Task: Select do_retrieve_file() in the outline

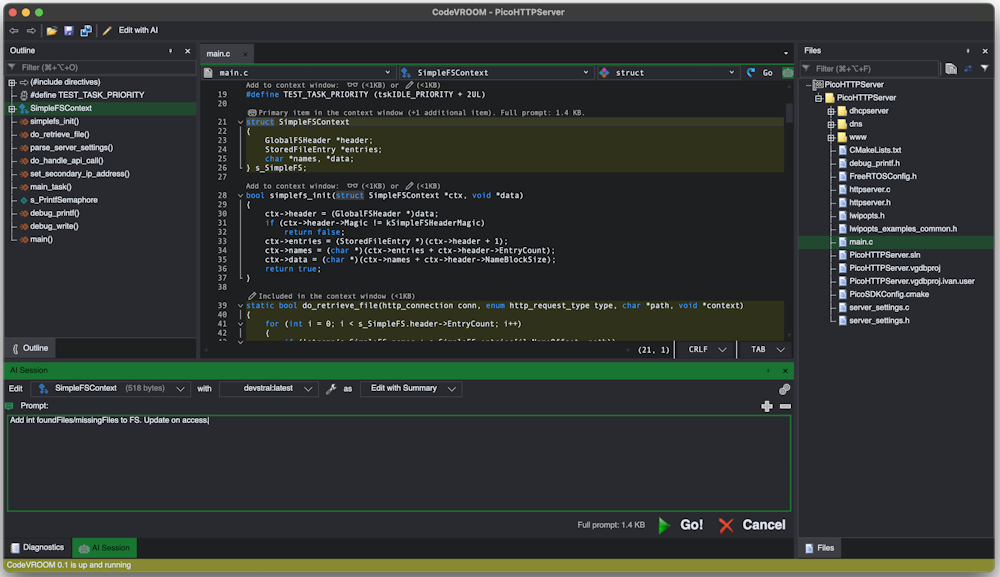Action: [x=60, y=135]
